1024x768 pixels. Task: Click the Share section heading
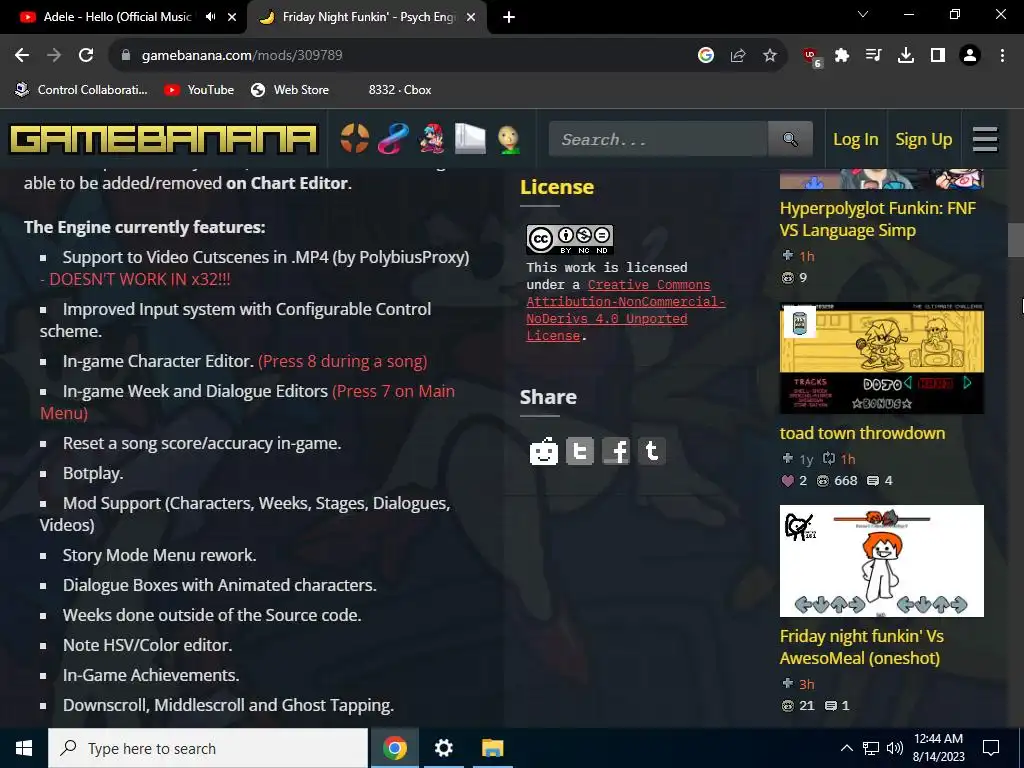549,397
